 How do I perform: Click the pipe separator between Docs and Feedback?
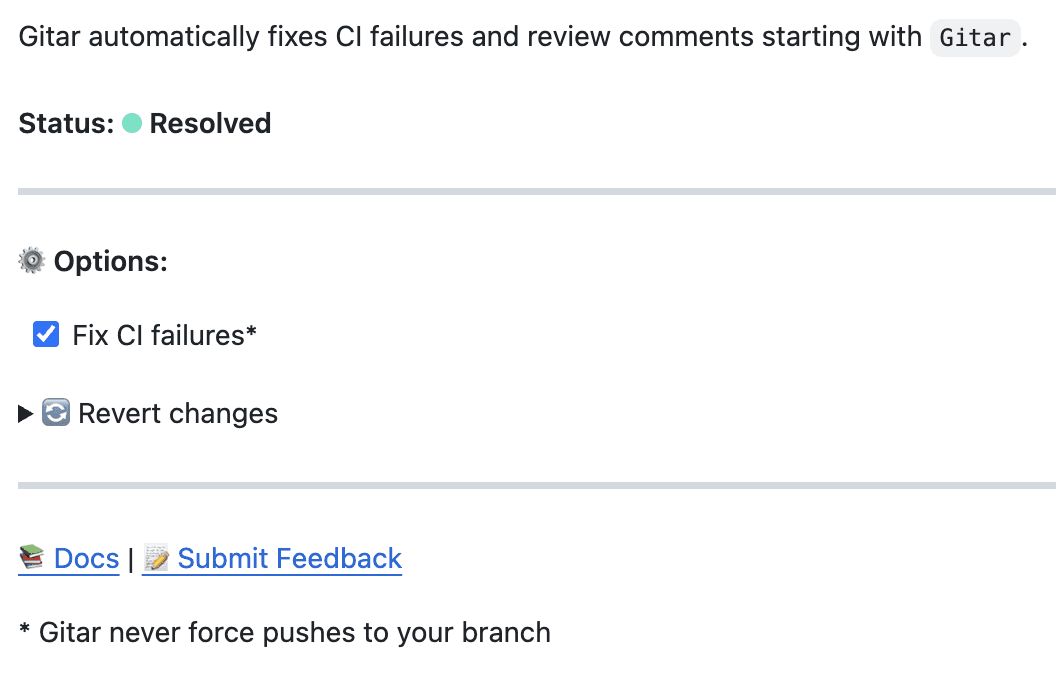[x=130, y=558]
